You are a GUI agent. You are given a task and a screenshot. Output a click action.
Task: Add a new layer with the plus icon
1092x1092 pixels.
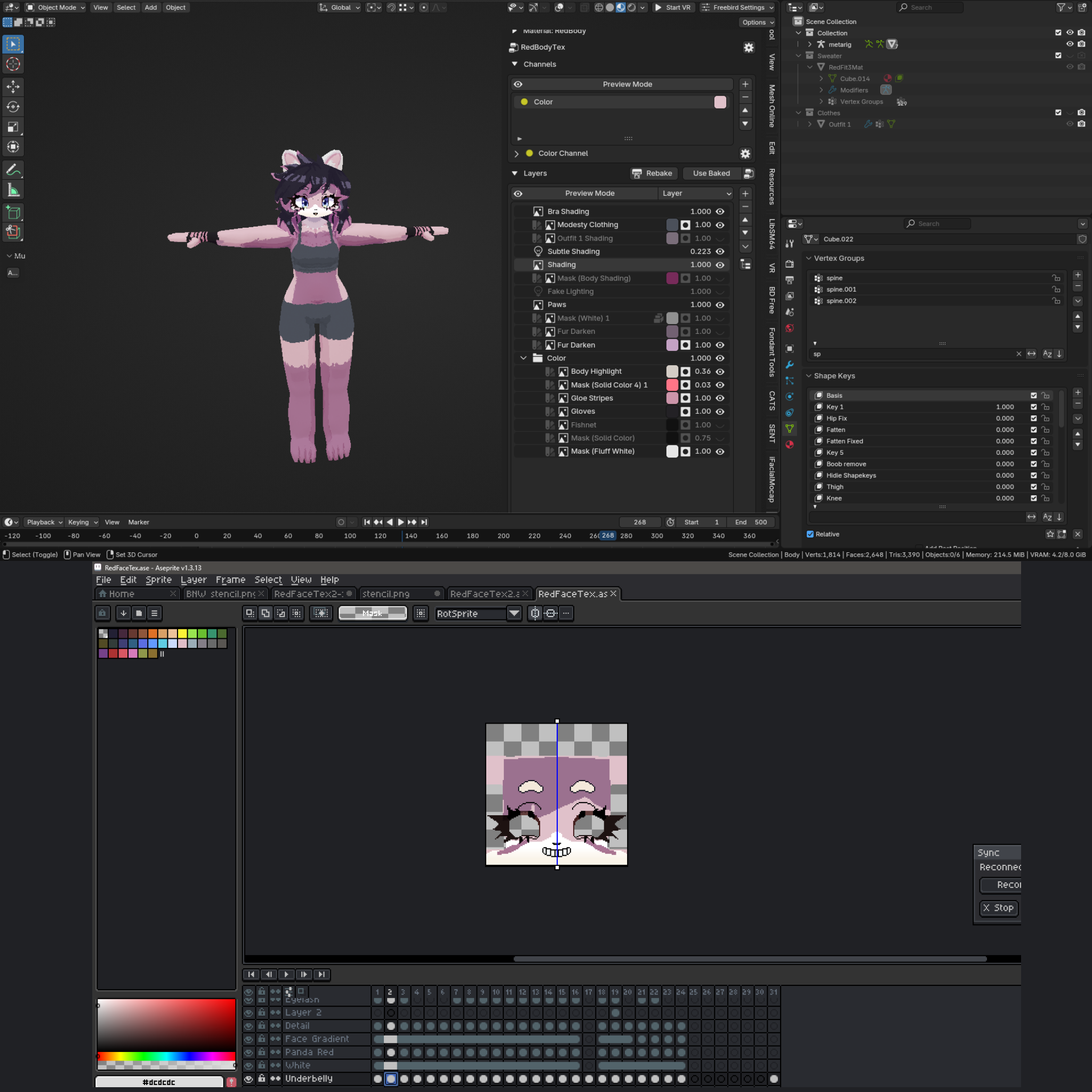tap(745, 194)
